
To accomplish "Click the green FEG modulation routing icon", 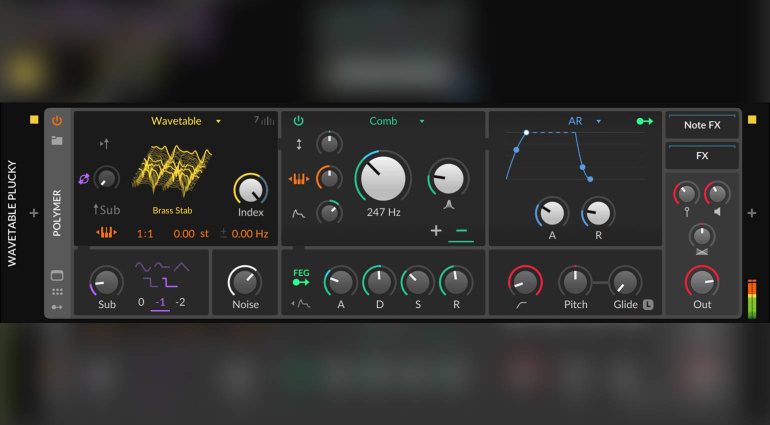I will click(300, 277).
